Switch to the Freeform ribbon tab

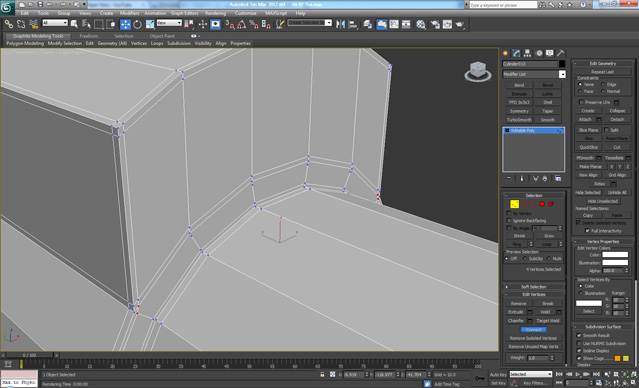(x=89, y=36)
